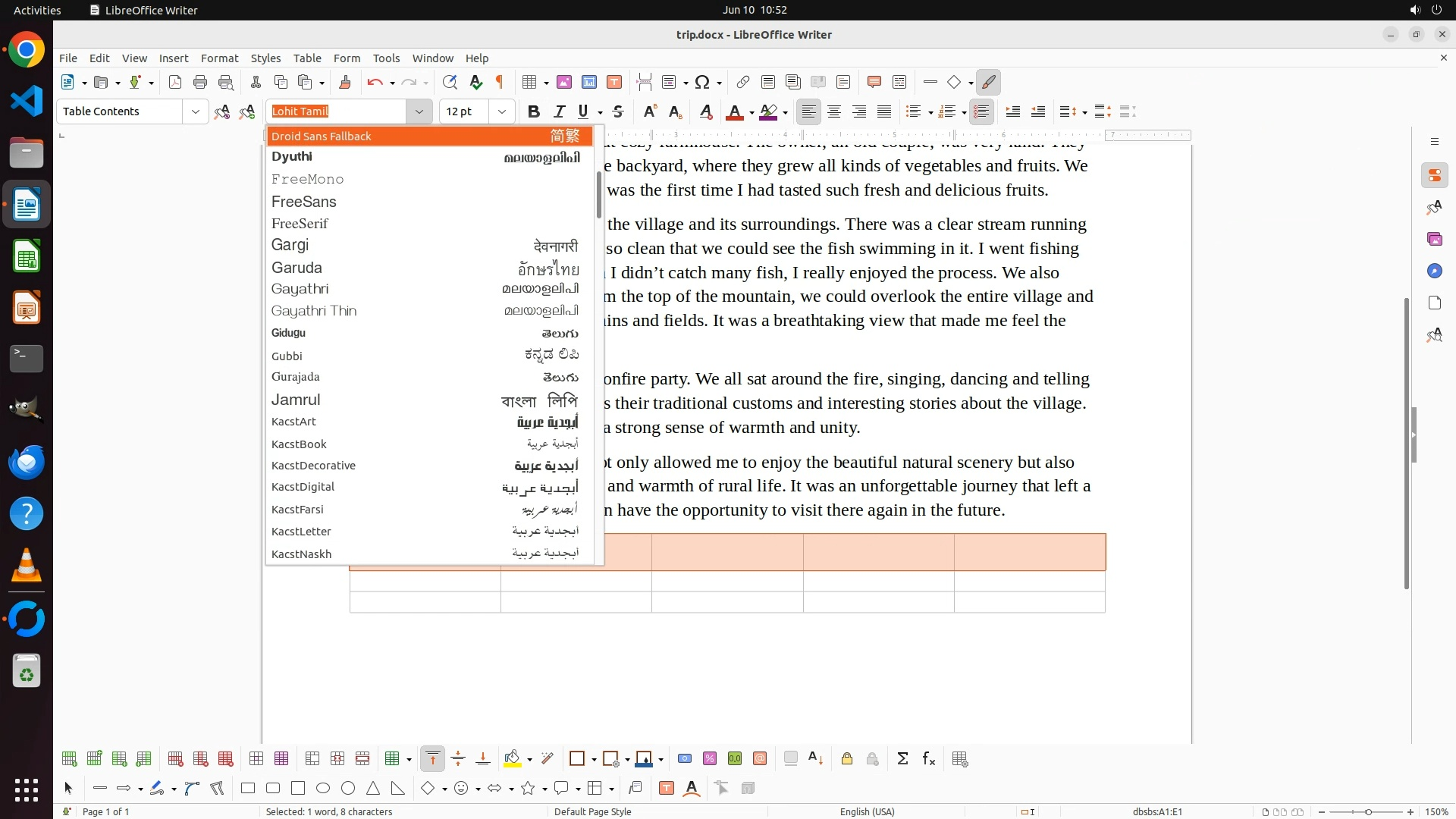Toggle Bold formatting
The image size is (1456, 819).
pyautogui.click(x=533, y=111)
